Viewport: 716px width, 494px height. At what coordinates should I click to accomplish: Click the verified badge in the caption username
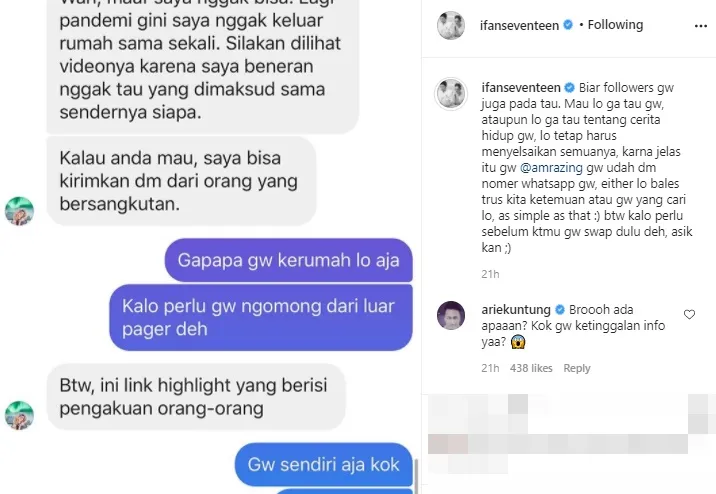(569, 87)
